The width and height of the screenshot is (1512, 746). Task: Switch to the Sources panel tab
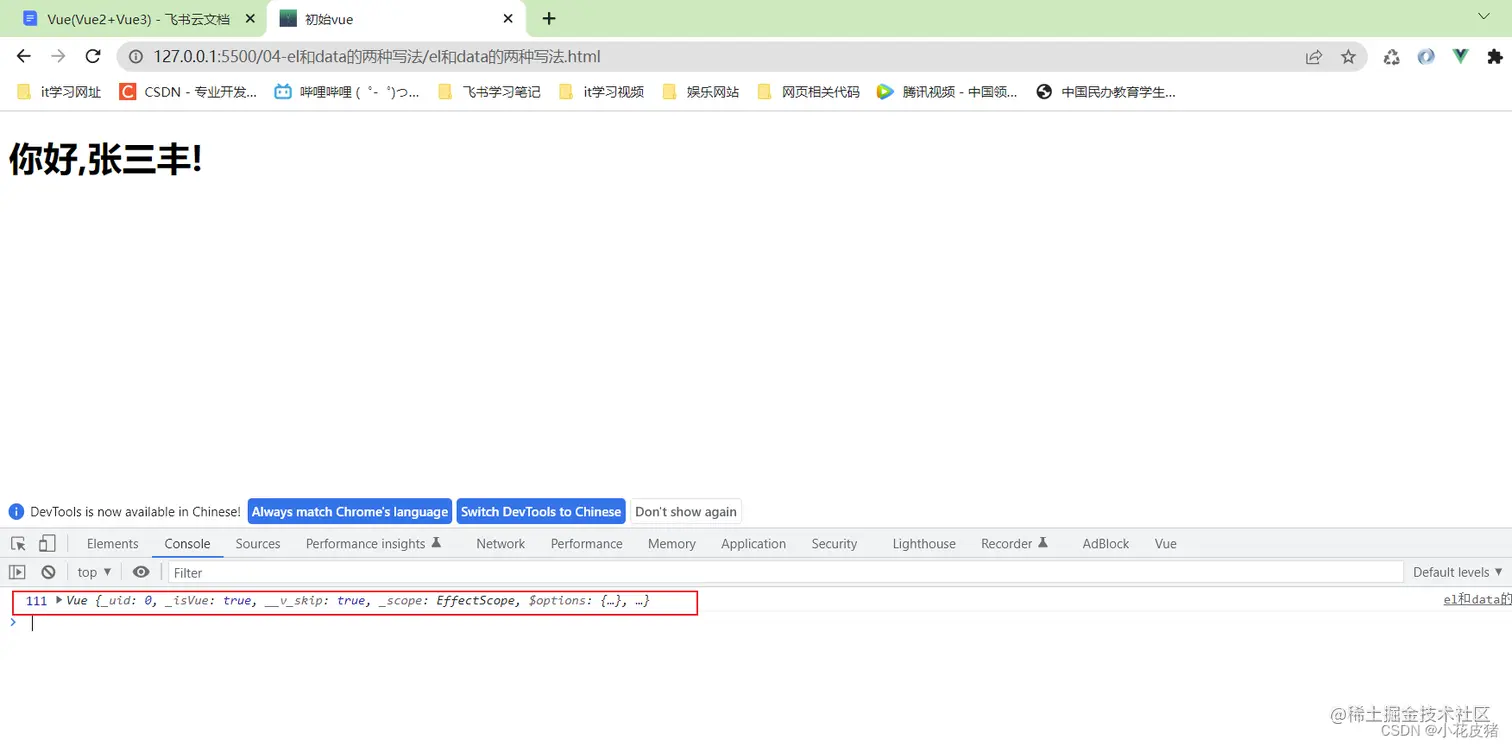tap(258, 544)
